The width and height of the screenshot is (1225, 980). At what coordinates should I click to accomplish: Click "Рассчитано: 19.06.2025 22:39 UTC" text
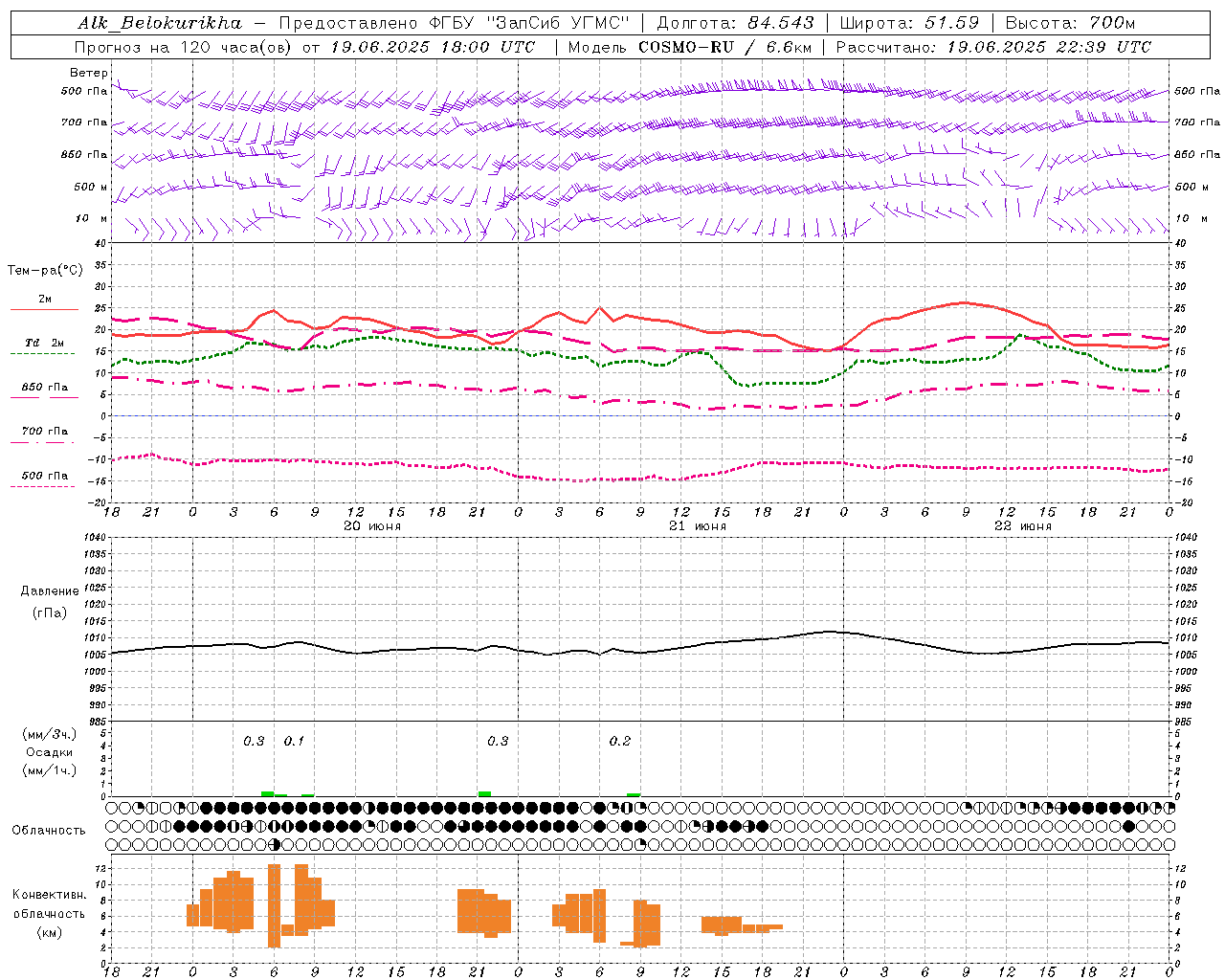(x=993, y=47)
